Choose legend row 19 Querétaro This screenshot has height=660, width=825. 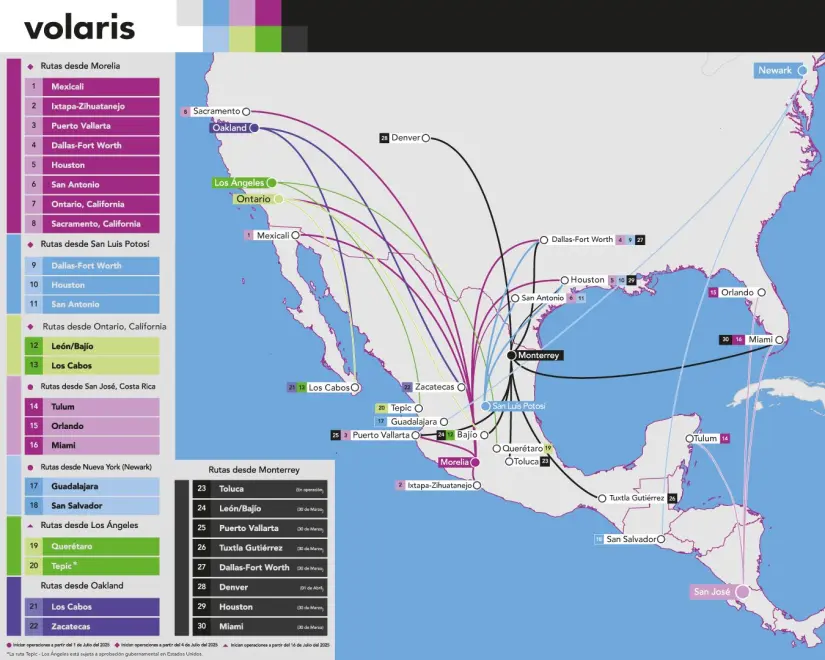click(x=92, y=546)
